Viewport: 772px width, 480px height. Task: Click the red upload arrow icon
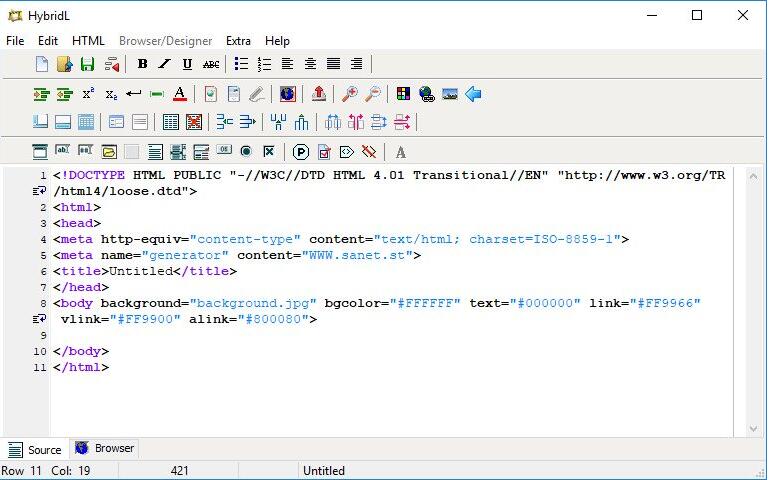319,94
